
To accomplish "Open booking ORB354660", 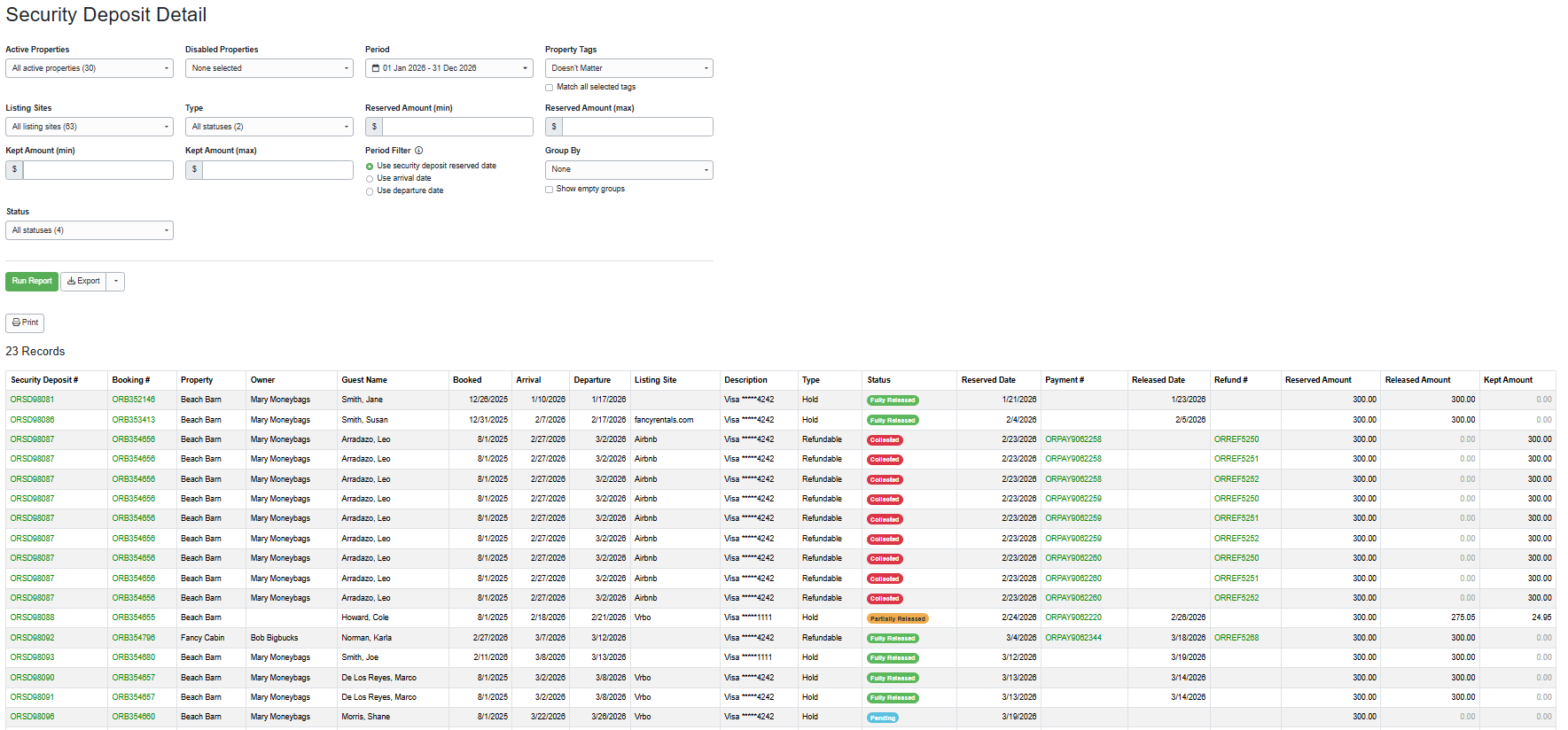I will click(x=133, y=717).
